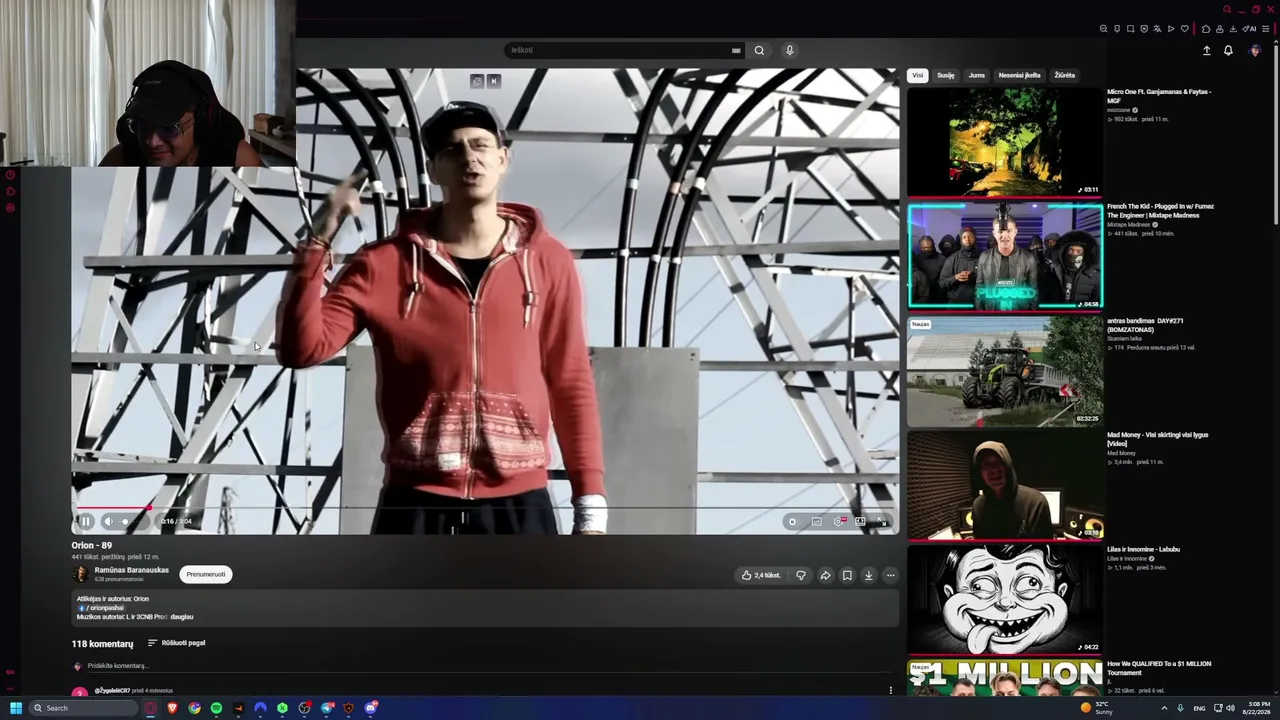
Task: Open the channel avatar of Ramūnas Baranauskas
Action: click(80, 574)
